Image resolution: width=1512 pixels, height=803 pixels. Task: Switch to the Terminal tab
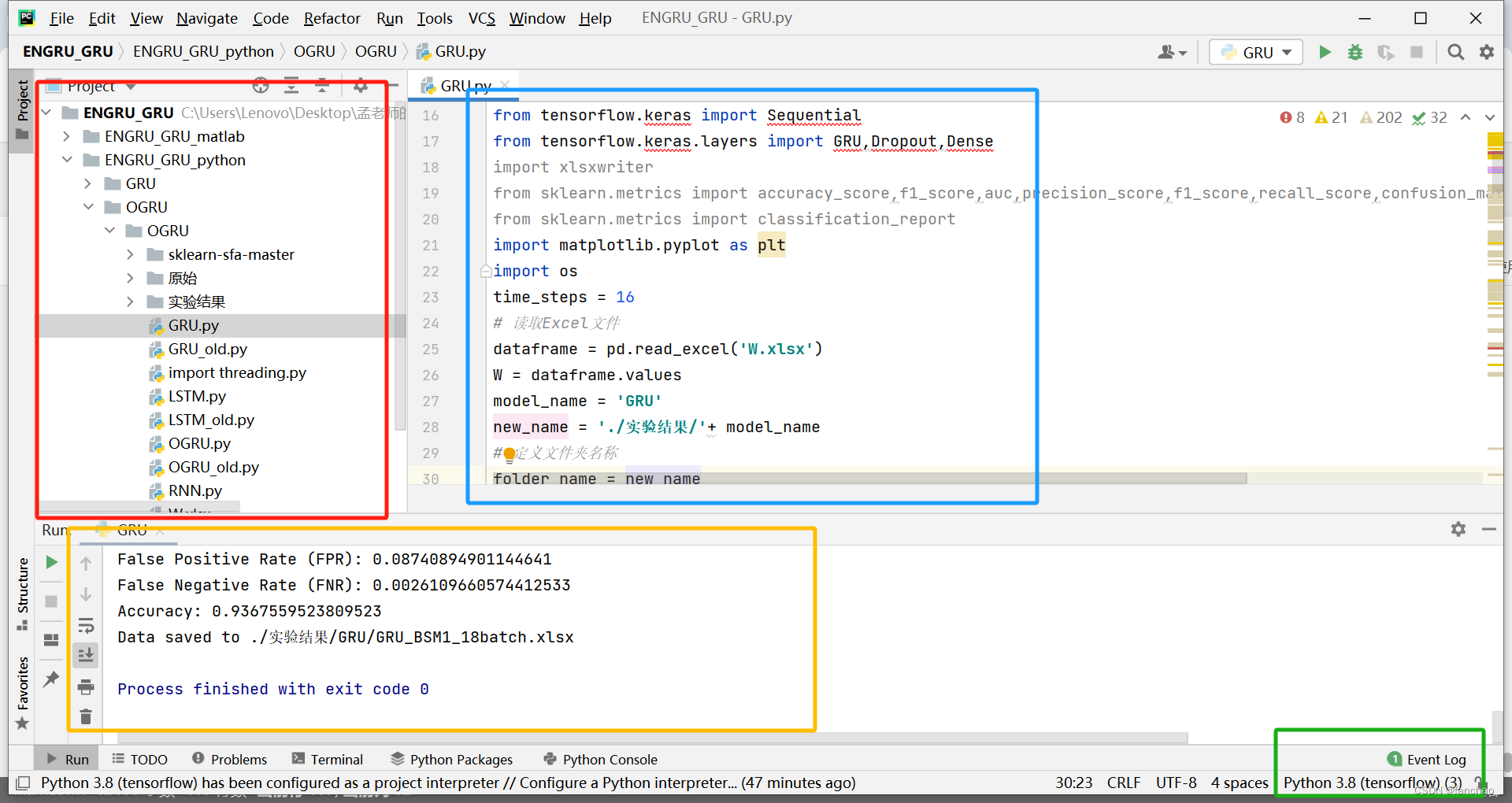tap(328, 759)
